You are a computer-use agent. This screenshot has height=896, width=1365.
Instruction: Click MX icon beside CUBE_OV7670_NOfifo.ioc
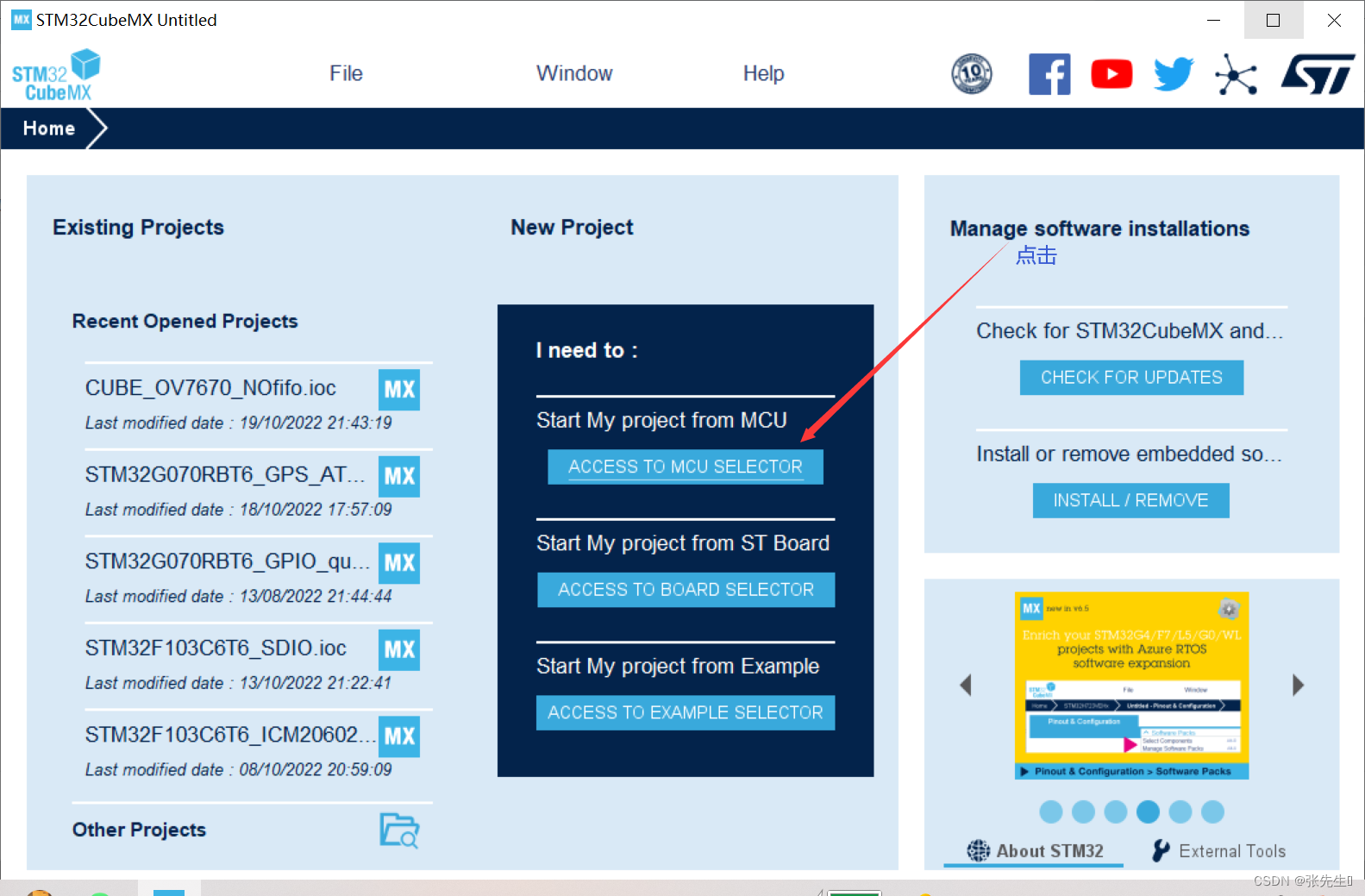click(399, 390)
